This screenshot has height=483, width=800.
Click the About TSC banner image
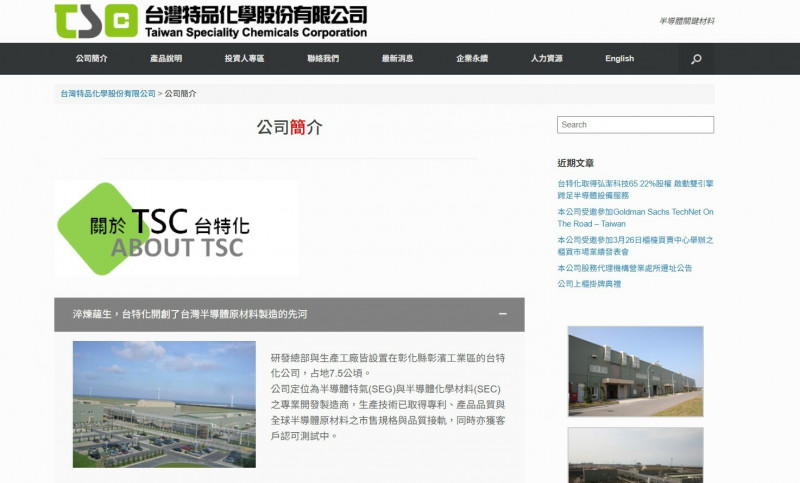(177, 228)
